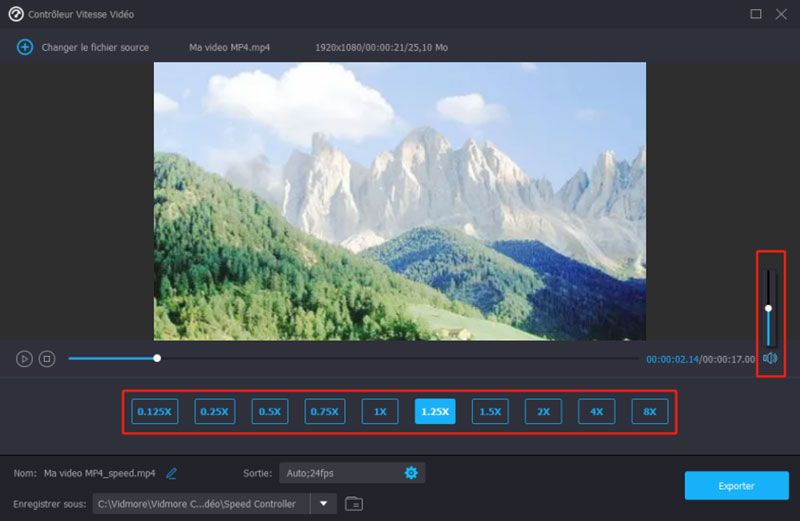The height and width of the screenshot is (521, 800).
Task: Select 0.125X playback speed
Action: [x=155, y=411]
